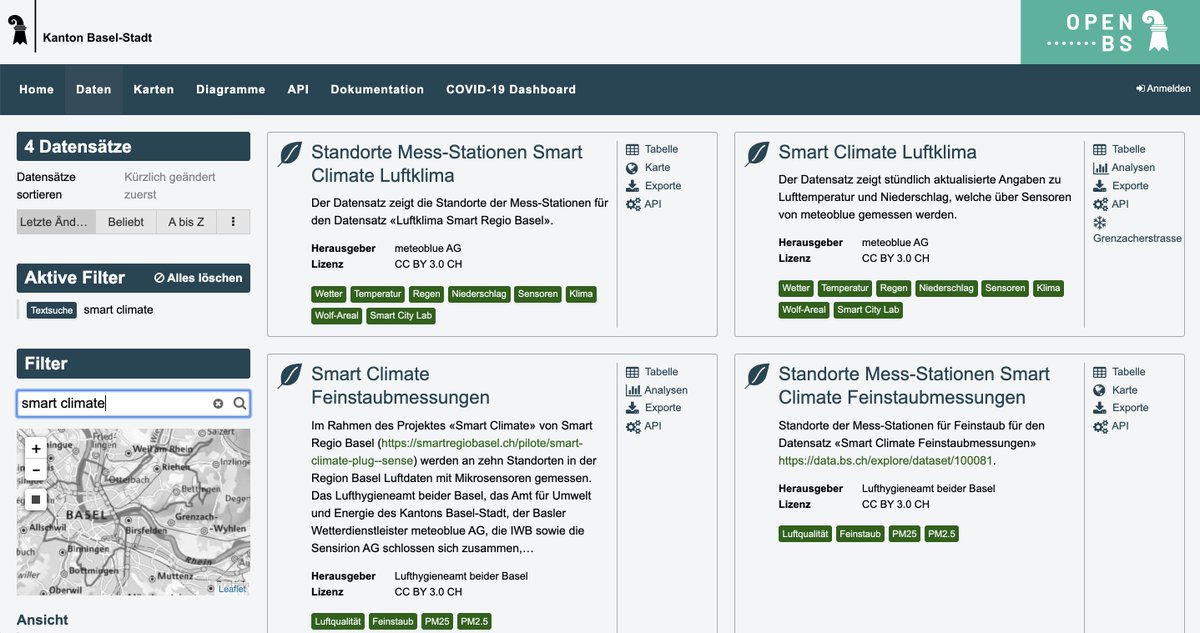Open the Grenzacherstrasse custom view link
The width and height of the screenshot is (1200, 633).
(x=1137, y=230)
